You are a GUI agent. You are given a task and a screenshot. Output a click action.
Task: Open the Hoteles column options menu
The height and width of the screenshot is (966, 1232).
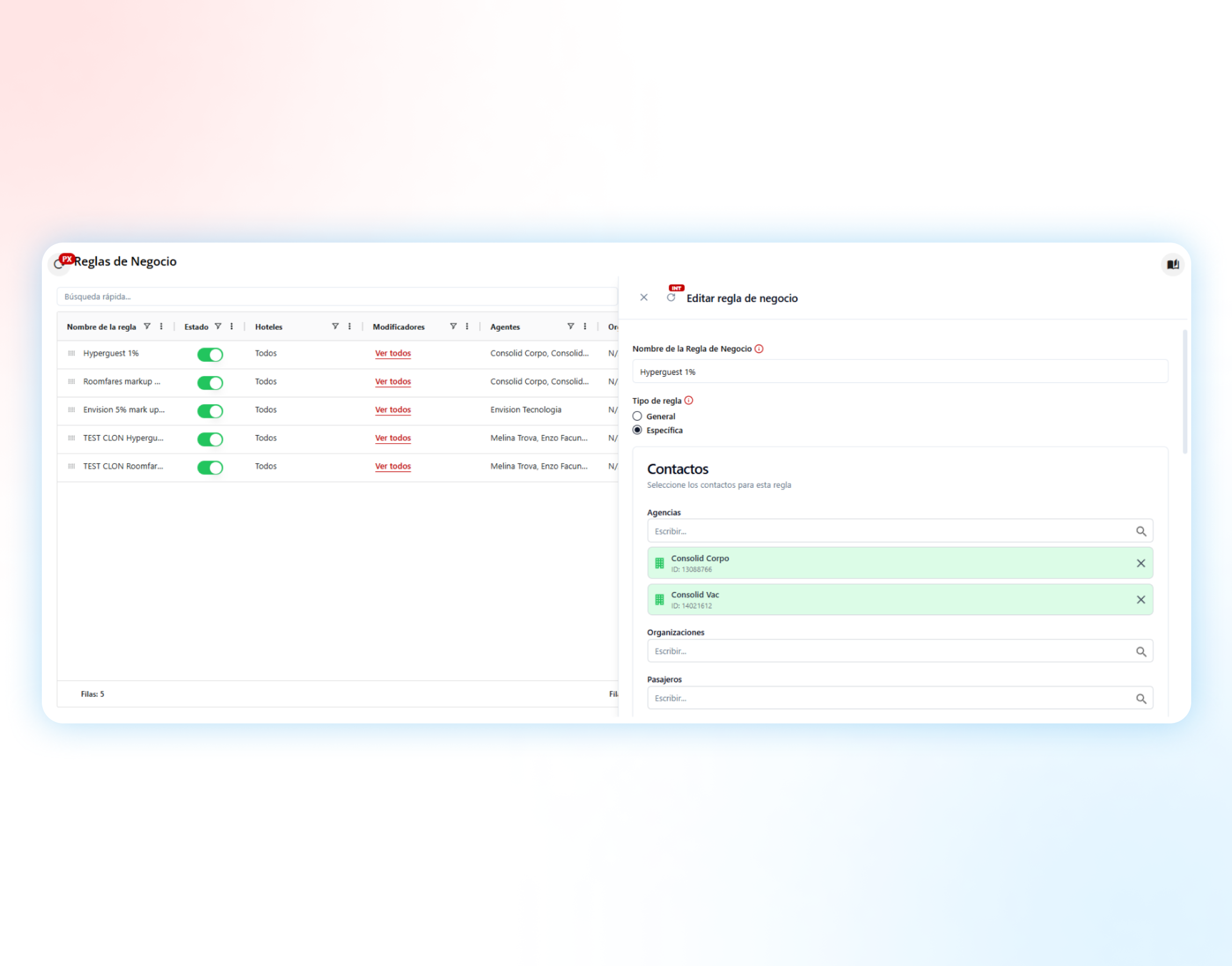pos(349,326)
